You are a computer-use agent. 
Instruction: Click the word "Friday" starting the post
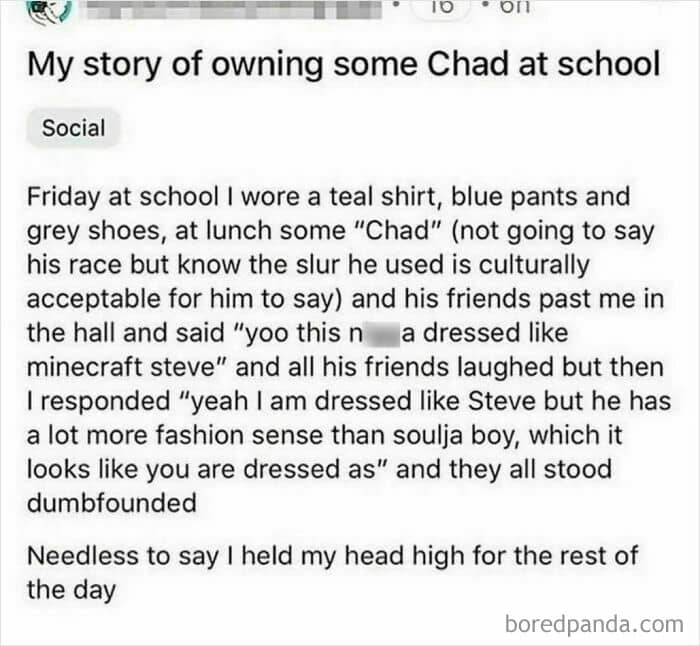pyautogui.click(x=61, y=195)
